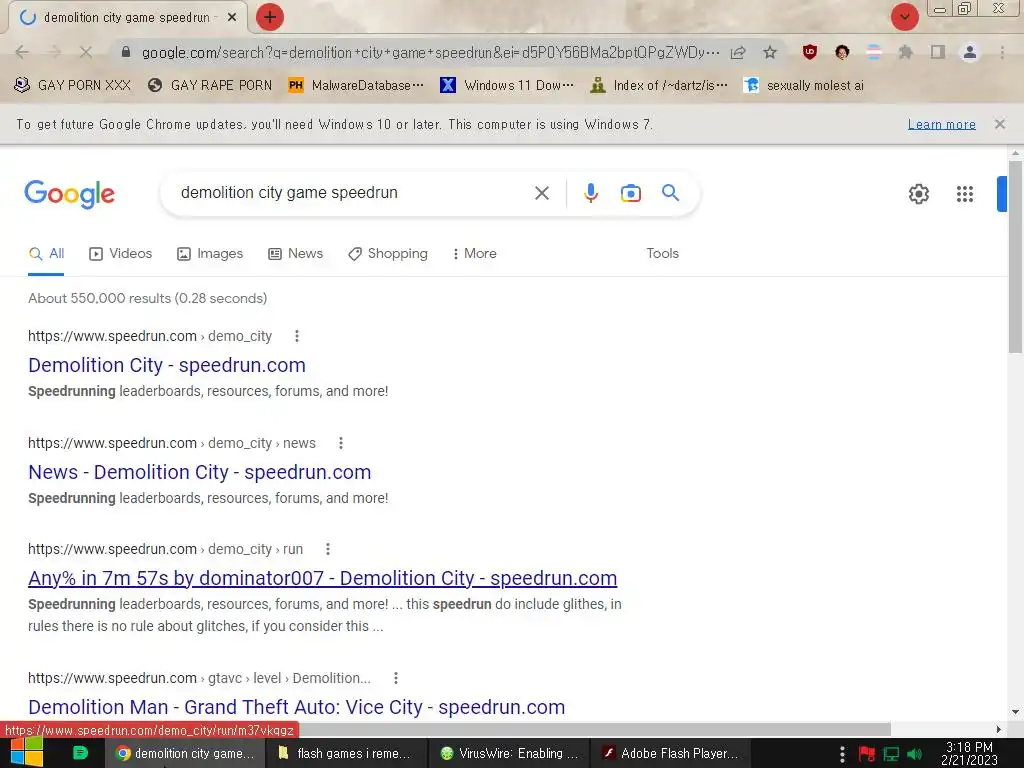Switch to the VirusWire taskbar window
The width and height of the screenshot is (1024, 768).
[x=509, y=753]
